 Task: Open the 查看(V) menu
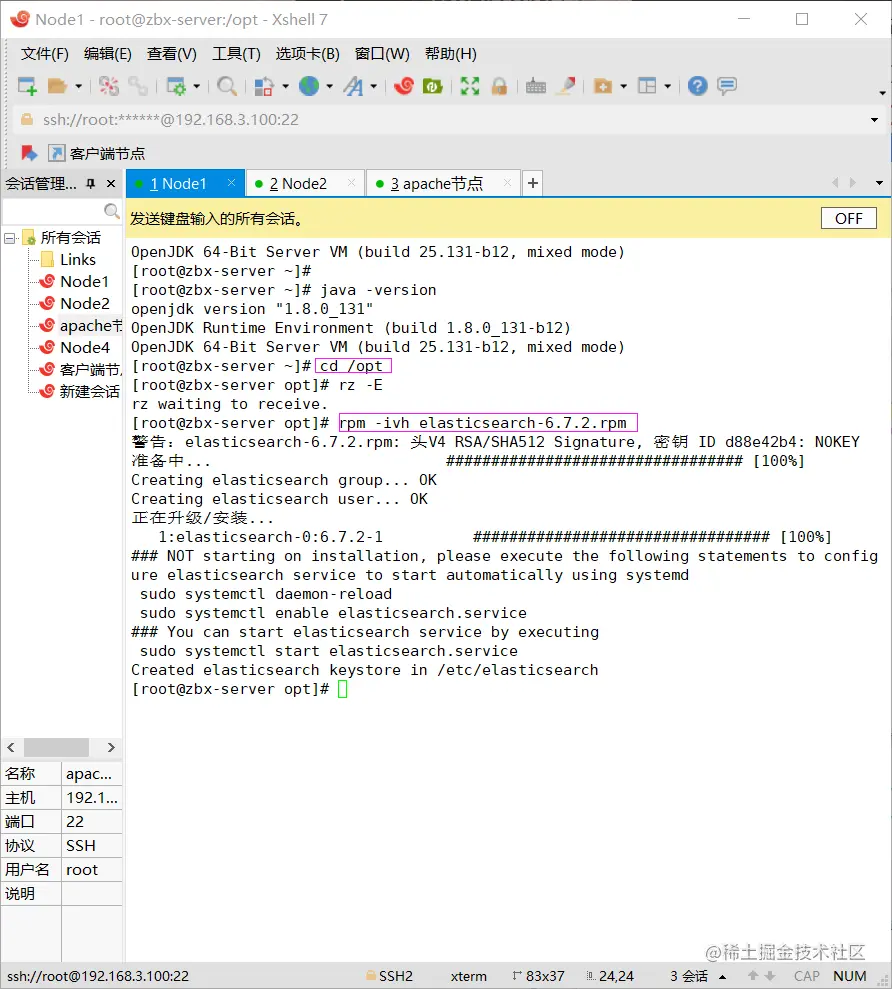[x=172, y=54]
